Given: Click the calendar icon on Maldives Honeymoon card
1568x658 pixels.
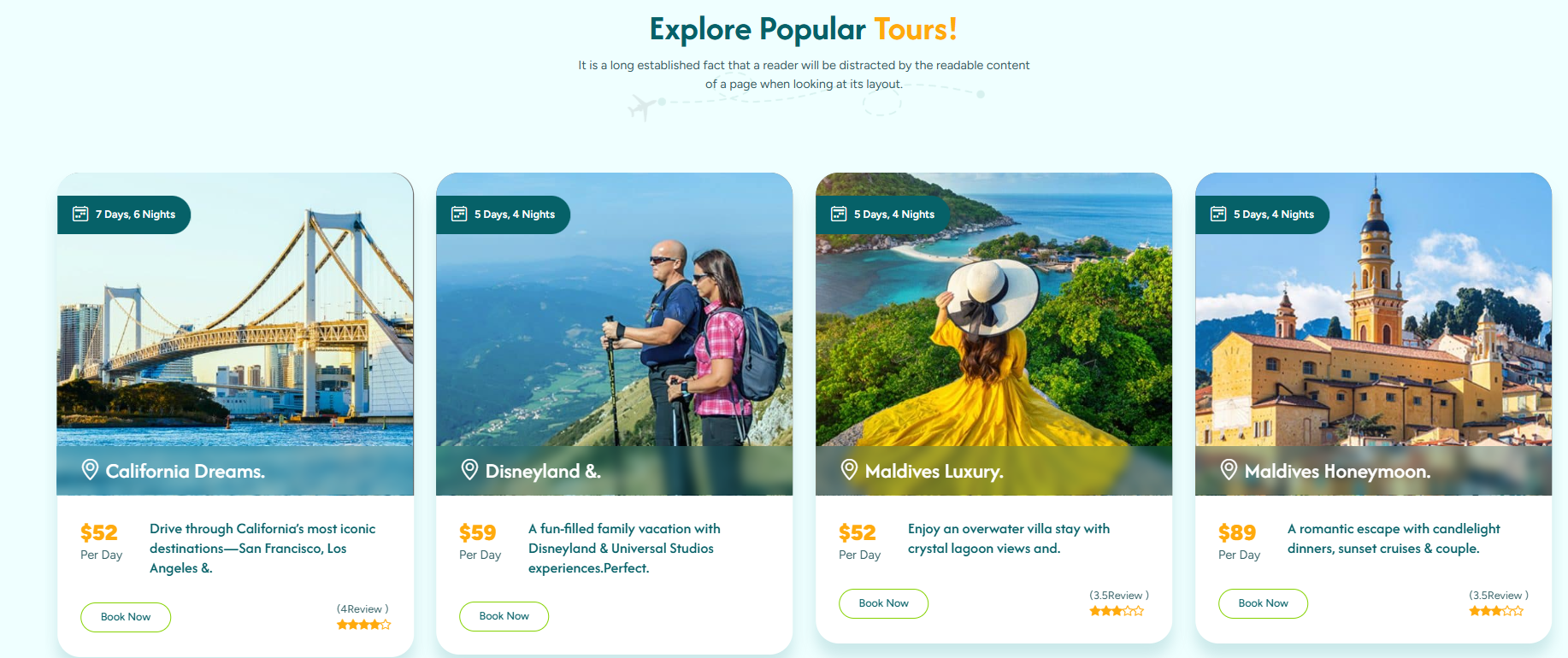Looking at the screenshot, I should click(1218, 214).
